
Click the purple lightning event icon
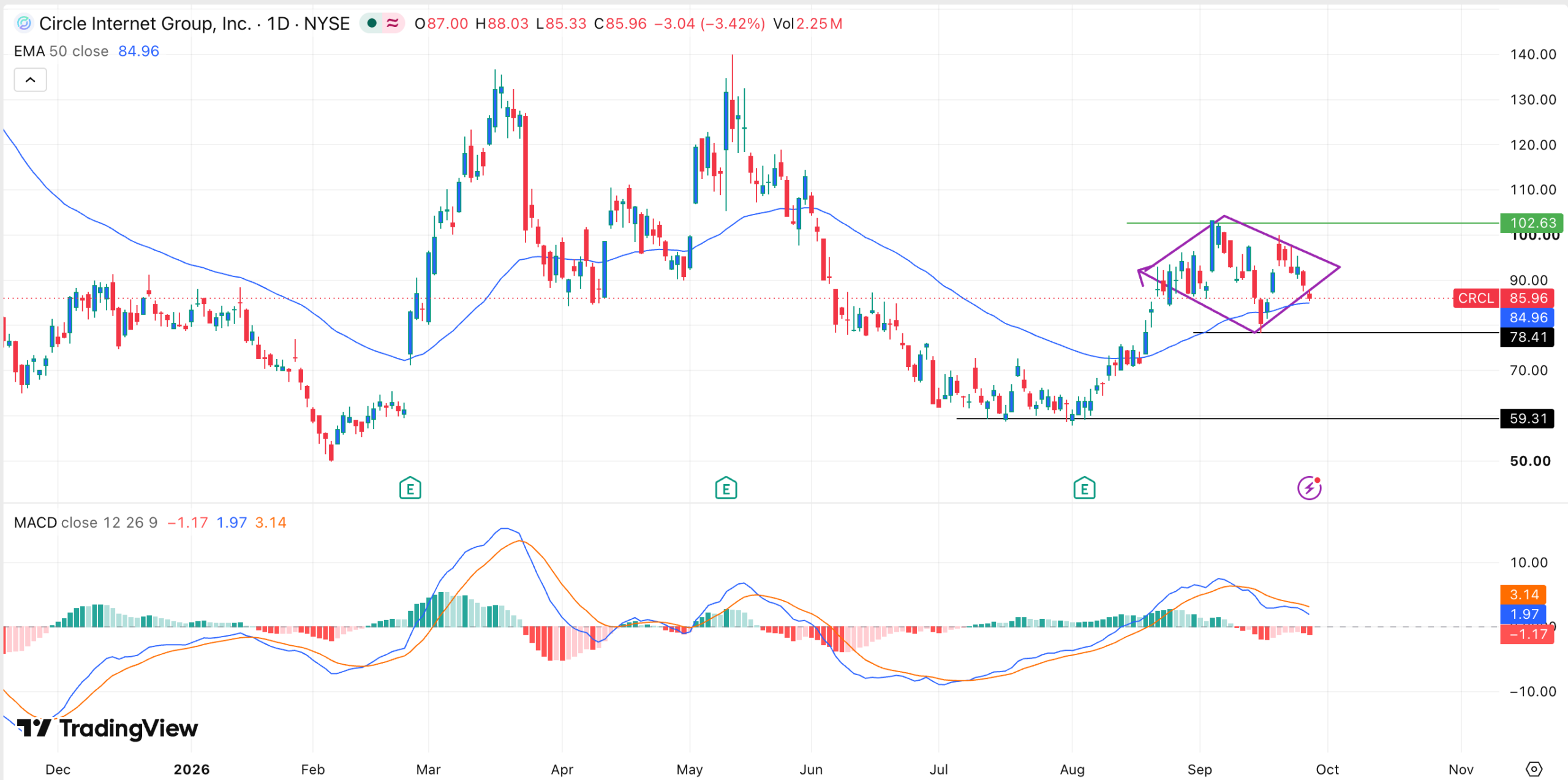tap(1310, 488)
